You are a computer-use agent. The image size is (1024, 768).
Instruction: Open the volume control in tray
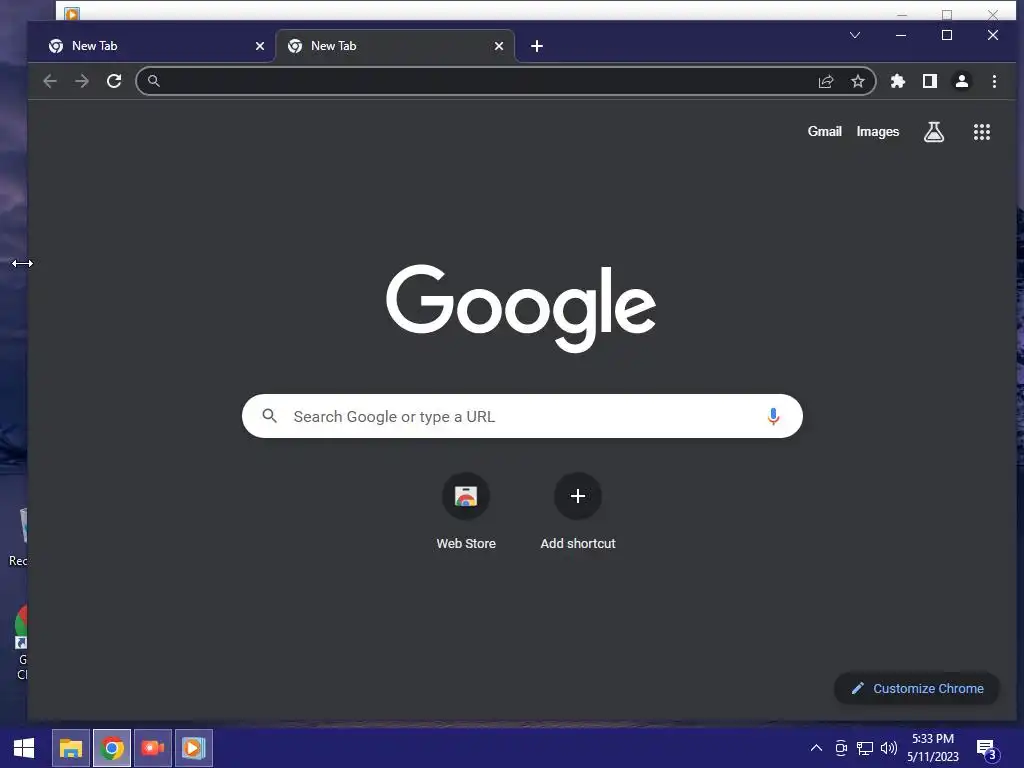coord(889,748)
